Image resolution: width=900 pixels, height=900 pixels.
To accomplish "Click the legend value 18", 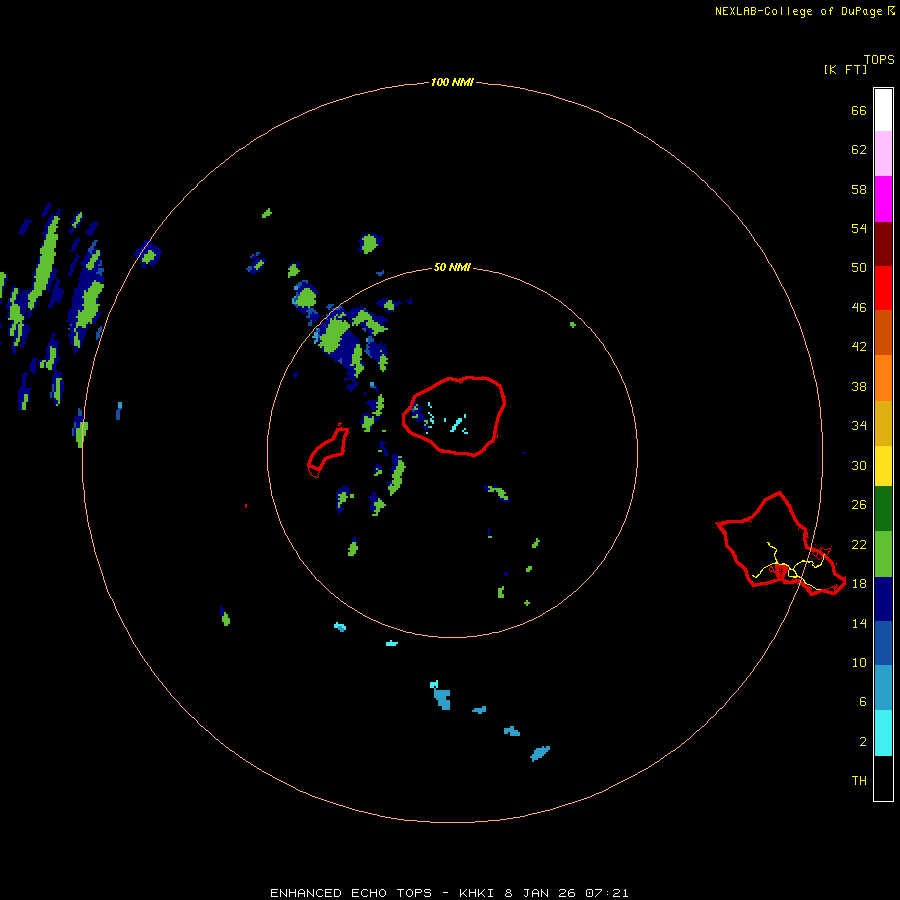I will 859,584.
